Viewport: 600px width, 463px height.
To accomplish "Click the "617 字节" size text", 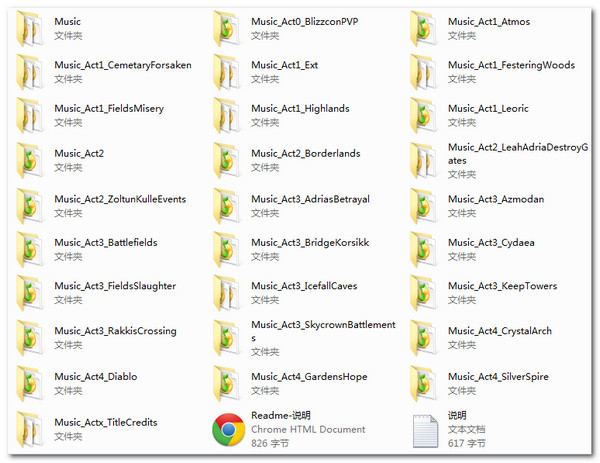I will (467, 444).
